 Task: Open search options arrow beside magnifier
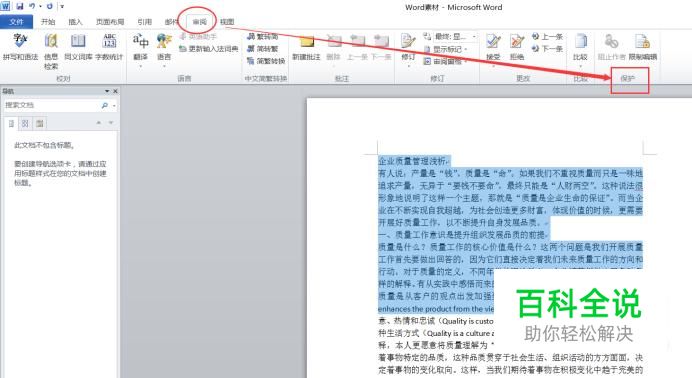coord(114,105)
